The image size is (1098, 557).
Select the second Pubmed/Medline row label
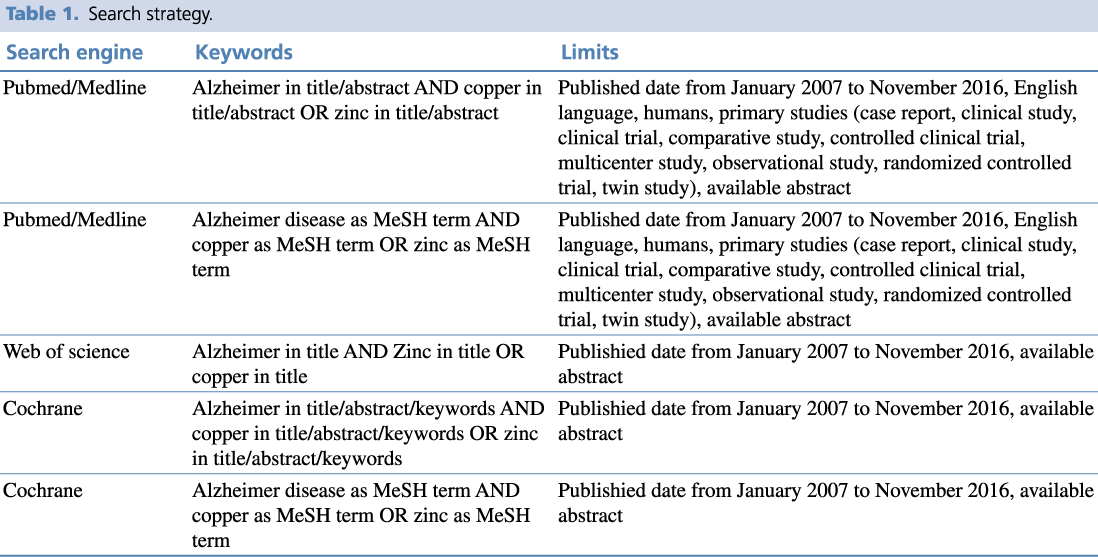(75, 220)
